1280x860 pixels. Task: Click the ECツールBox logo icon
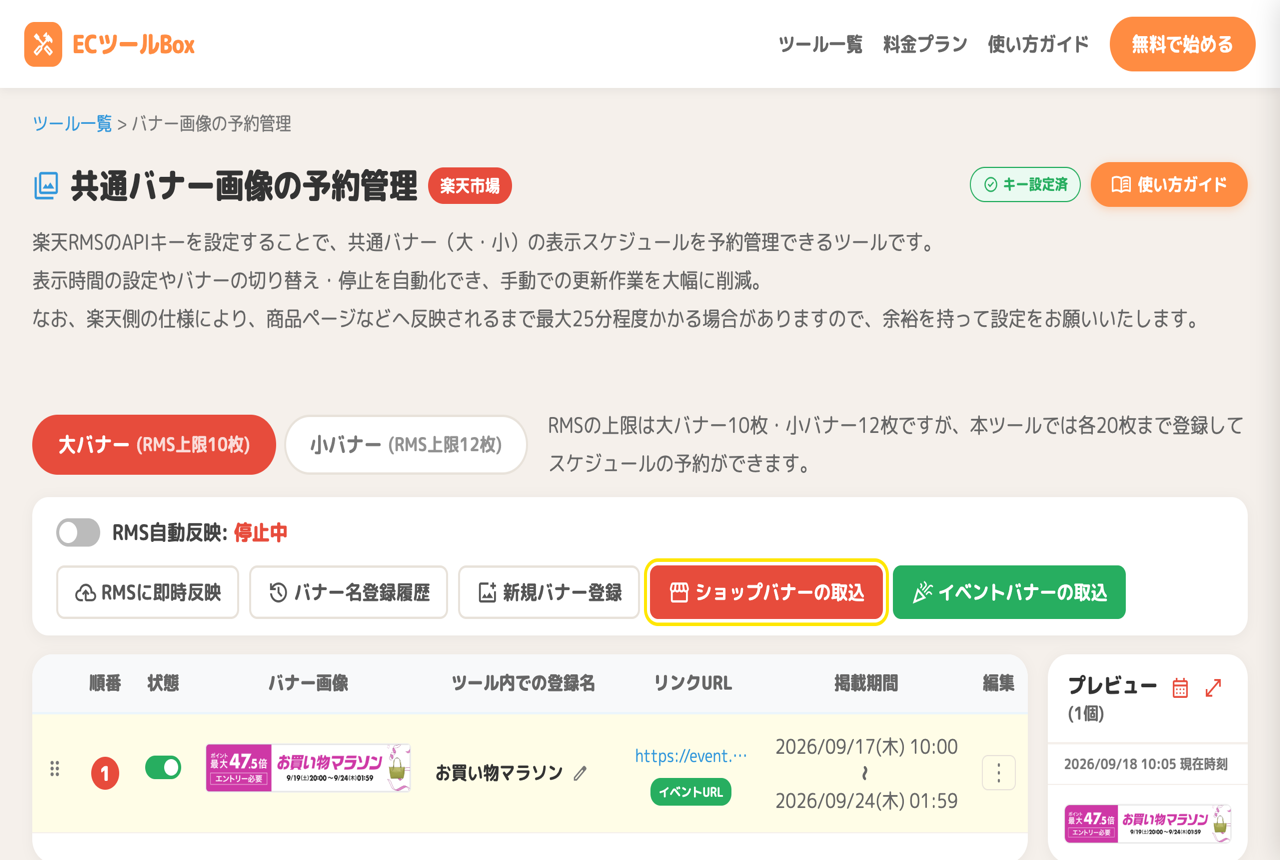[43, 44]
